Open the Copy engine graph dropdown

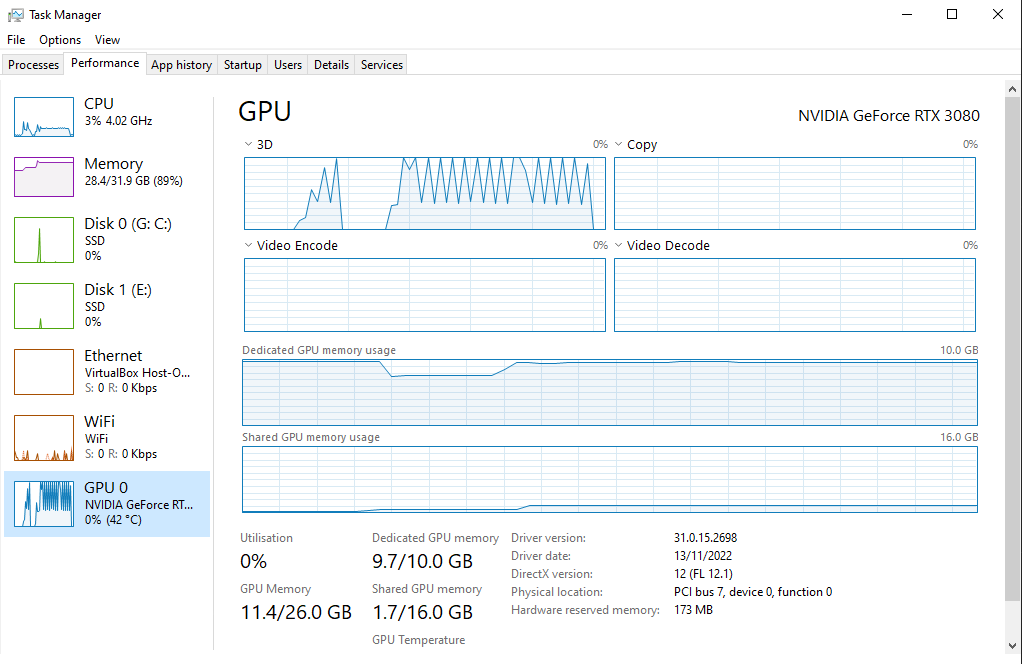tap(618, 144)
